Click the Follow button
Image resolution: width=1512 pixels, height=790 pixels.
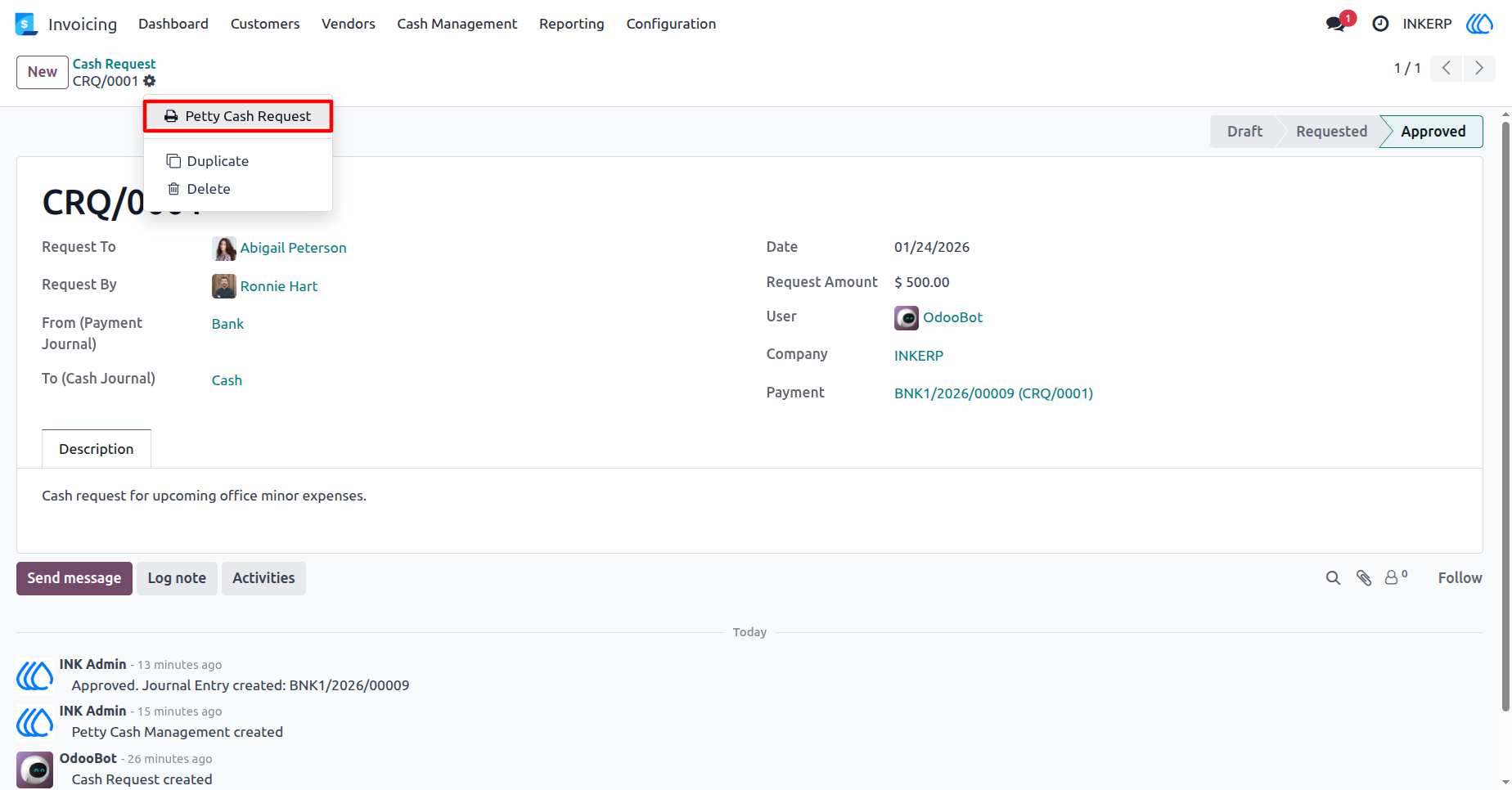[x=1460, y=578]
